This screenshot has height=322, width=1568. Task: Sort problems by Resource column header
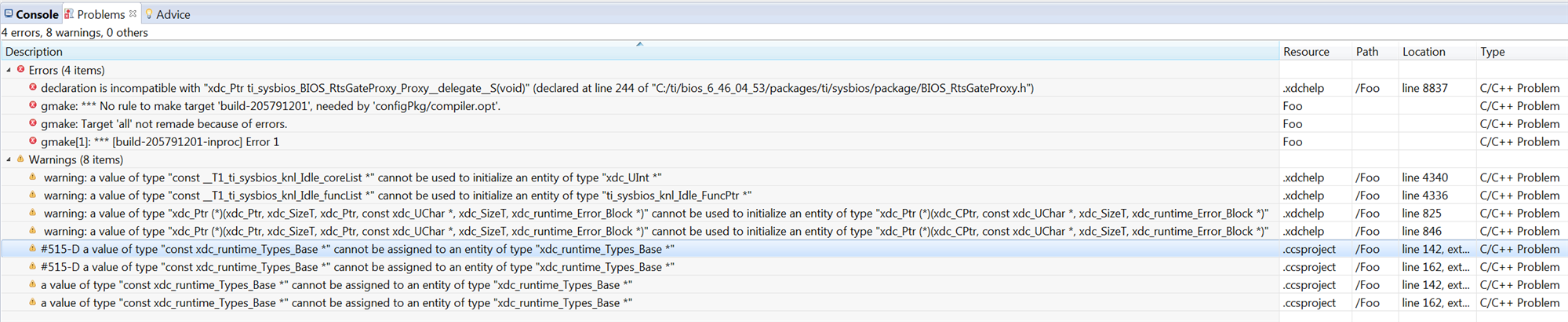(x=1306, y=52)
